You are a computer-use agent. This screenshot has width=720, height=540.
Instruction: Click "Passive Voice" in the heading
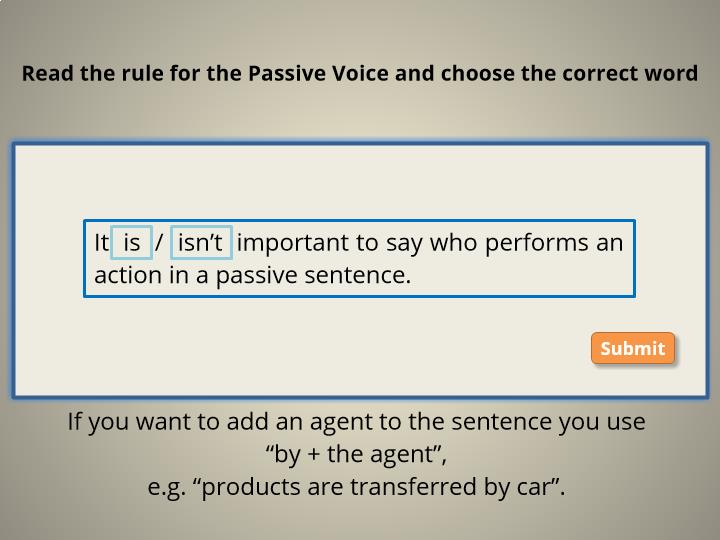point(318,73)
